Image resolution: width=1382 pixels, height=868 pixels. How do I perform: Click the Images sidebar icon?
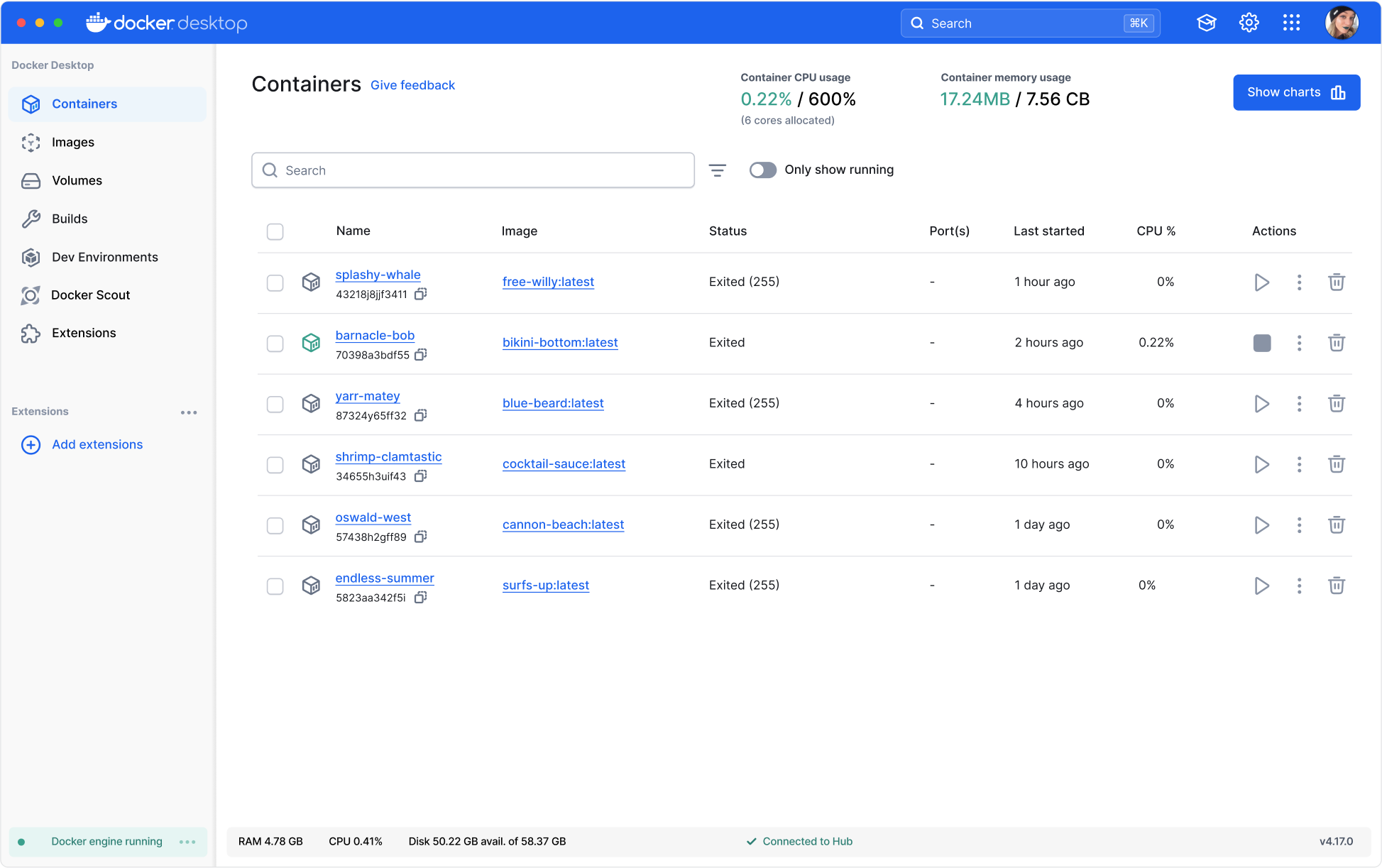point(30,141)
